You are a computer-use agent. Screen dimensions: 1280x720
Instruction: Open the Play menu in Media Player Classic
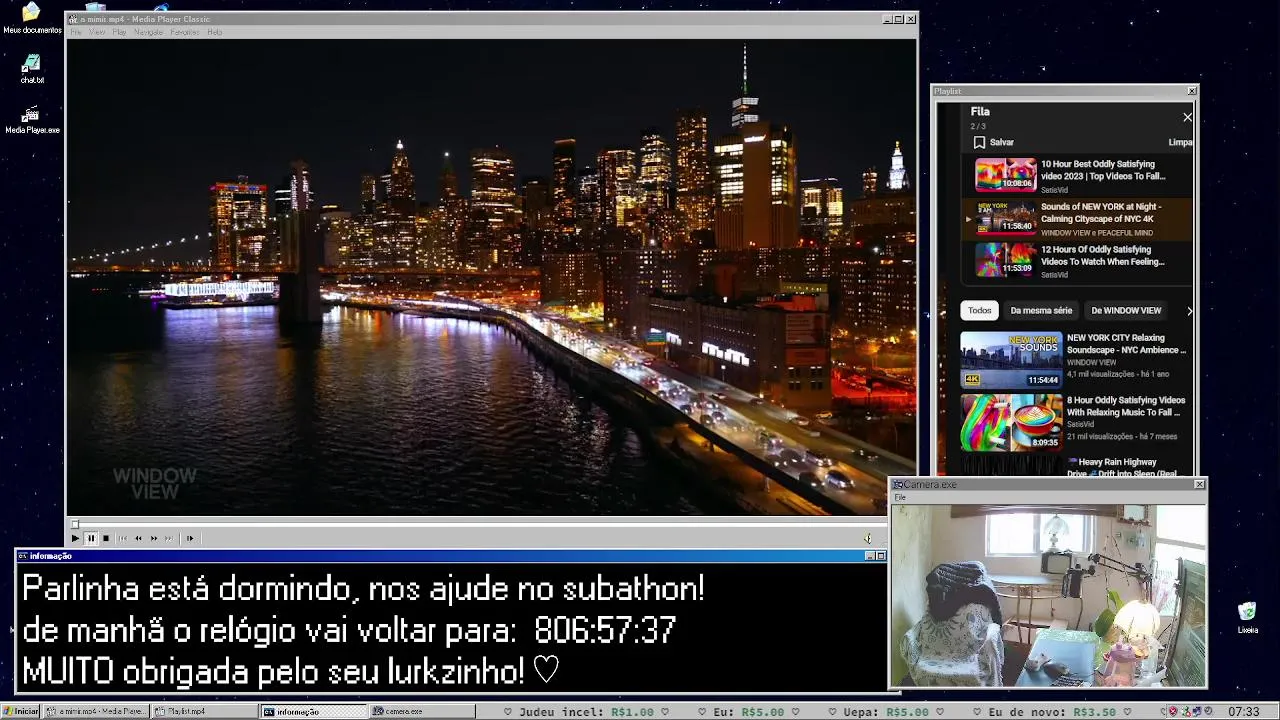pyautogui.click(x=119, y=32)
